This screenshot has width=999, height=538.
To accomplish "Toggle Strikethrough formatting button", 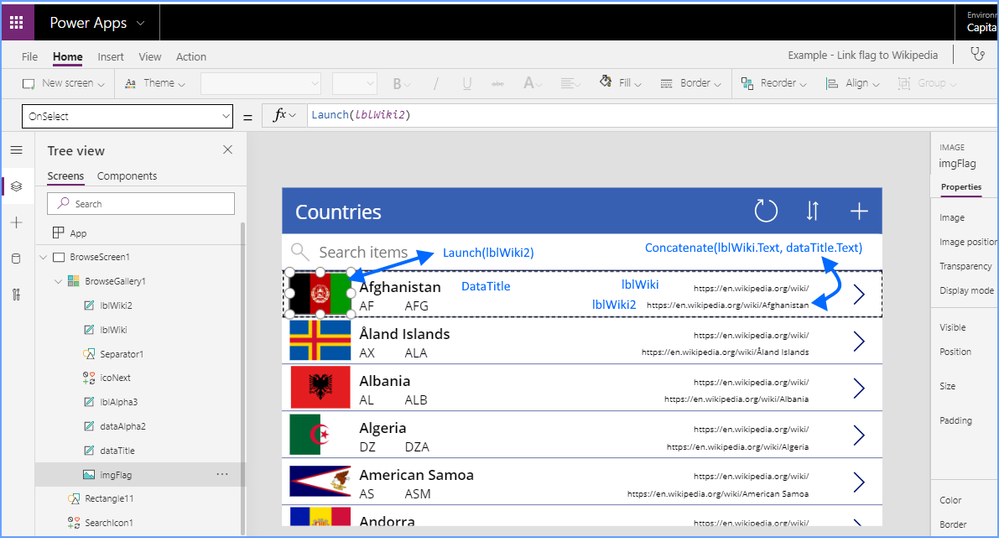I will click(x=498, y=84).
